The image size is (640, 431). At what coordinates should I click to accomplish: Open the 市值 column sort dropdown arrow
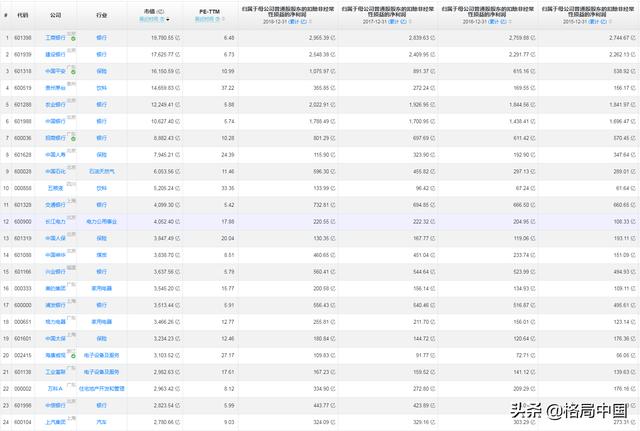pyautogui.click(x=168, y=20)
